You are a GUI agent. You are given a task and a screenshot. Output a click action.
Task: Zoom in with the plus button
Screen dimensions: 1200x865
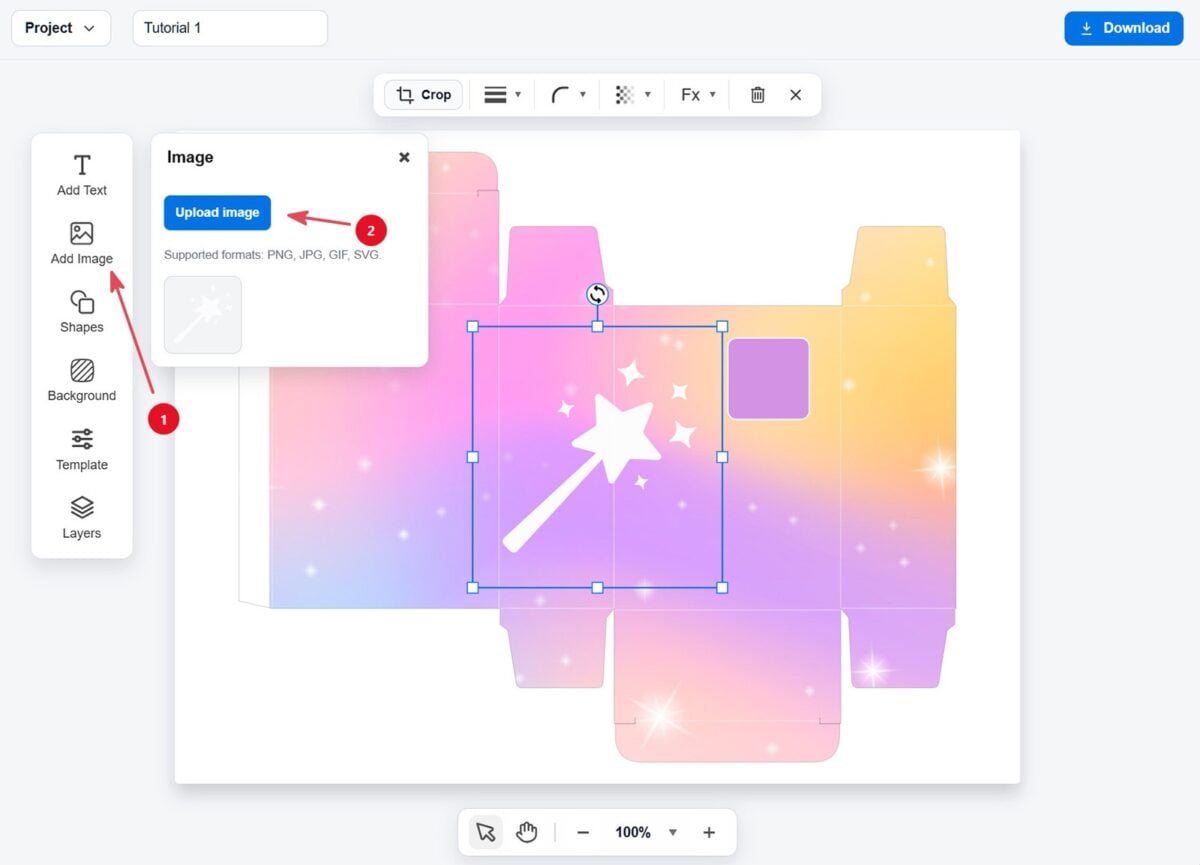709,832
